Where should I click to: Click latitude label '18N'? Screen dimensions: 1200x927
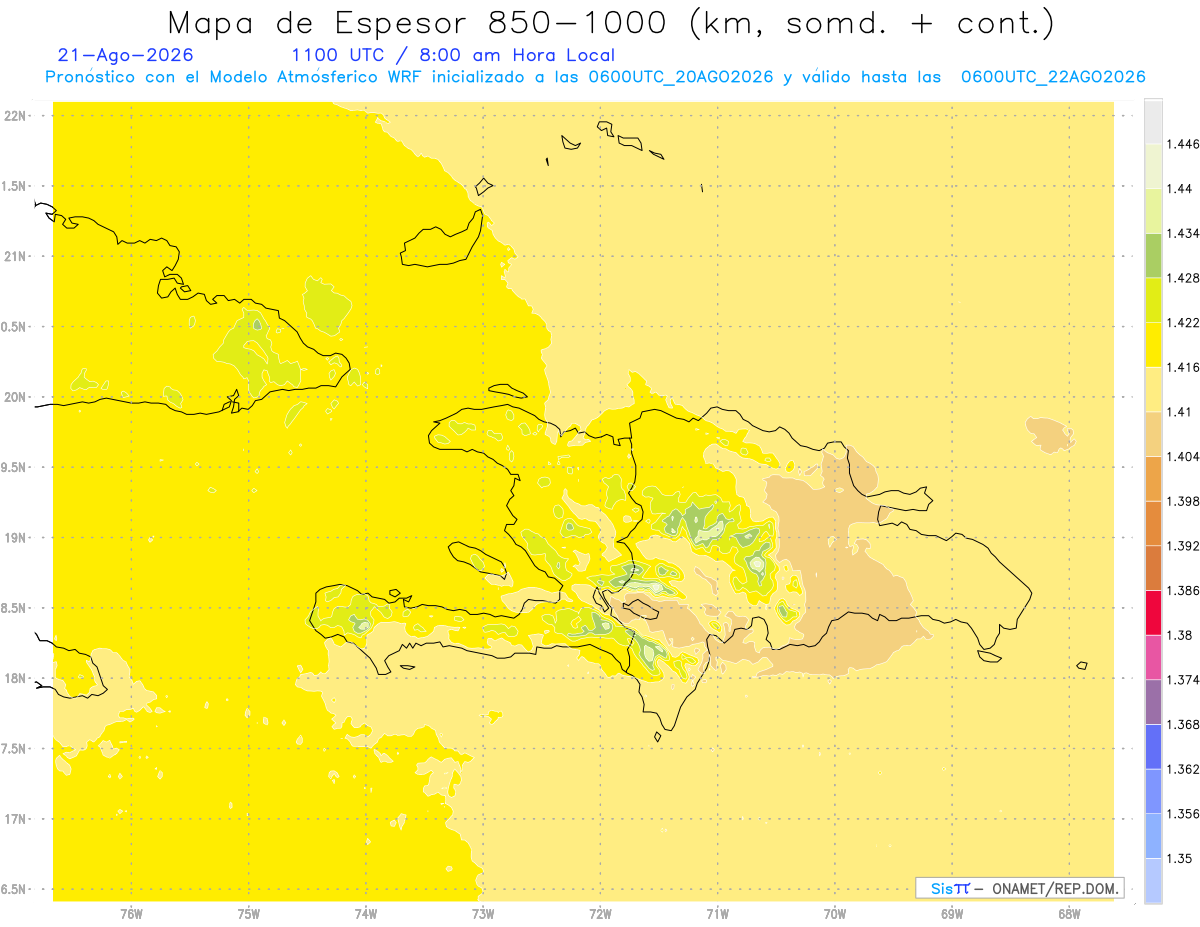coord(15,678)
